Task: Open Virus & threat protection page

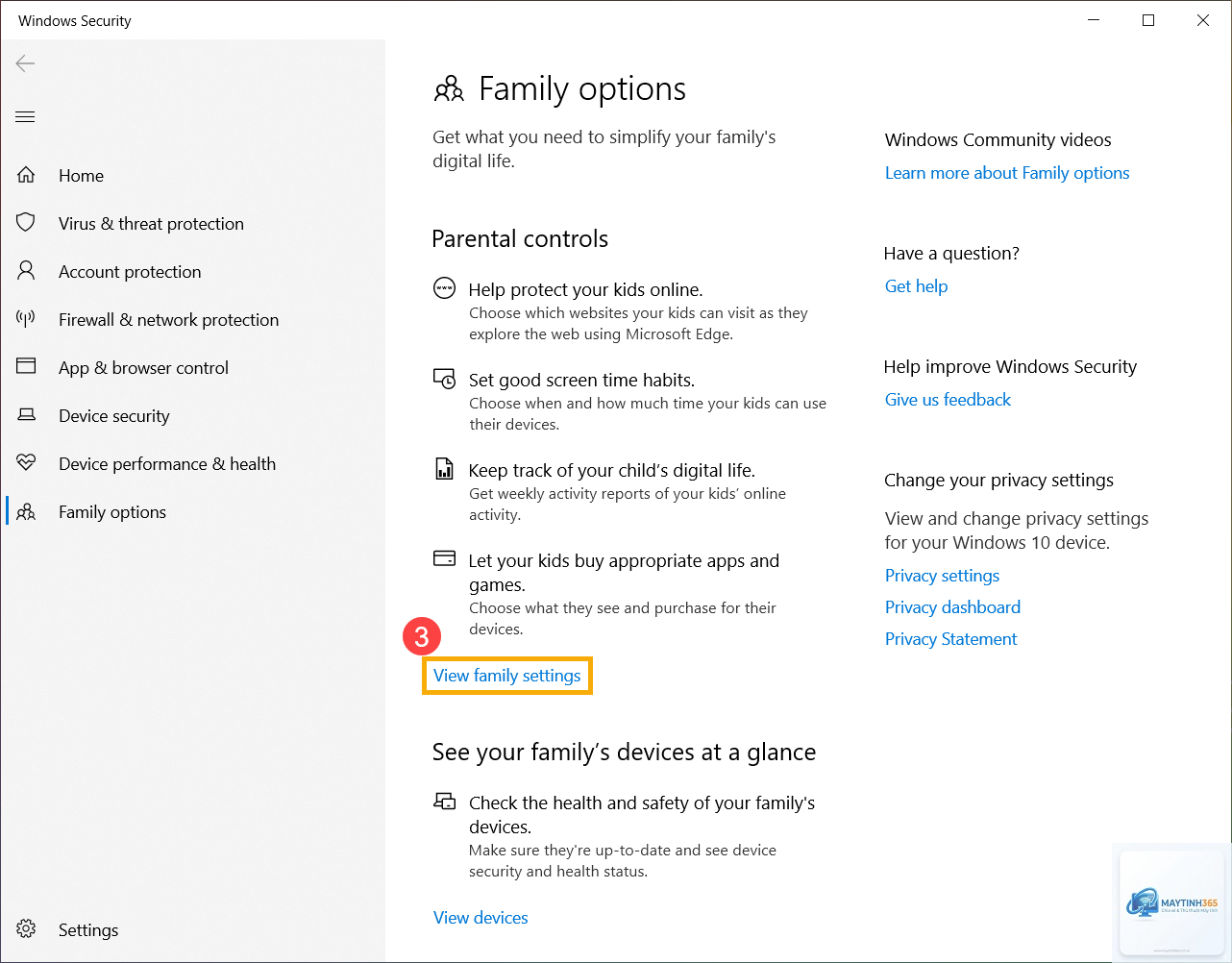Action: coord(151,224)
